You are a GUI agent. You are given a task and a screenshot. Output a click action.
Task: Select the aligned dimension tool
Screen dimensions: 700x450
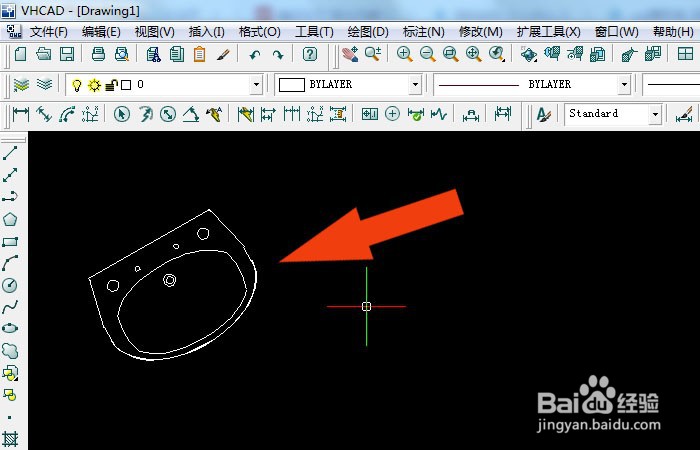(44, 114)
